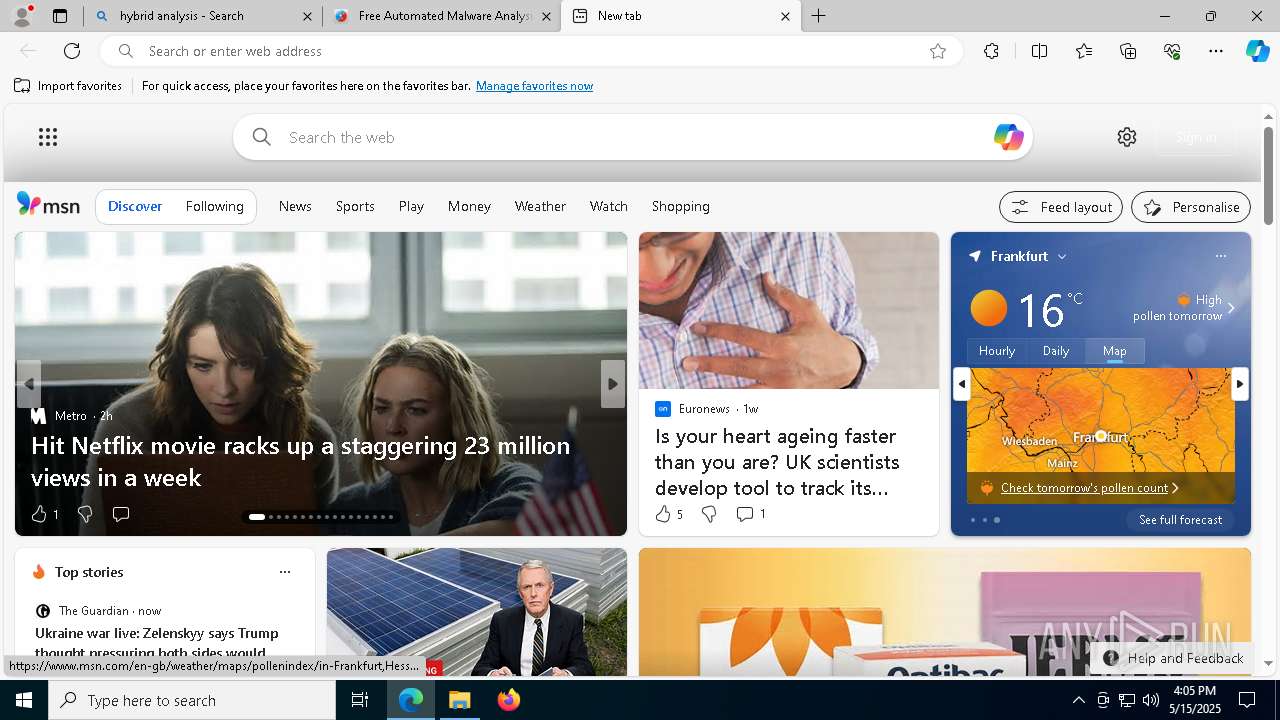Open Copilot icon in web search box
Image resolution: width=1280 pixels, height=720 pixels.
[1008, 137]
